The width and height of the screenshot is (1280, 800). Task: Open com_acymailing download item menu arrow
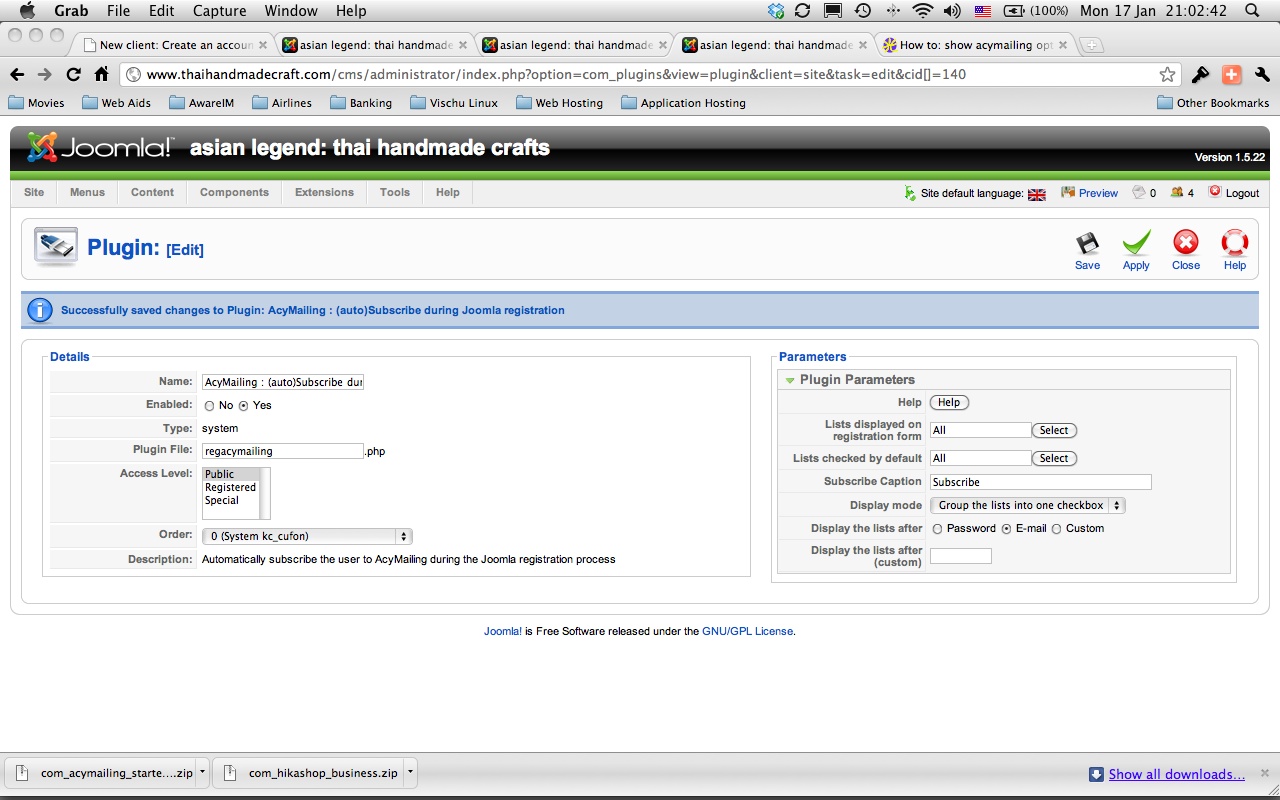202,773
